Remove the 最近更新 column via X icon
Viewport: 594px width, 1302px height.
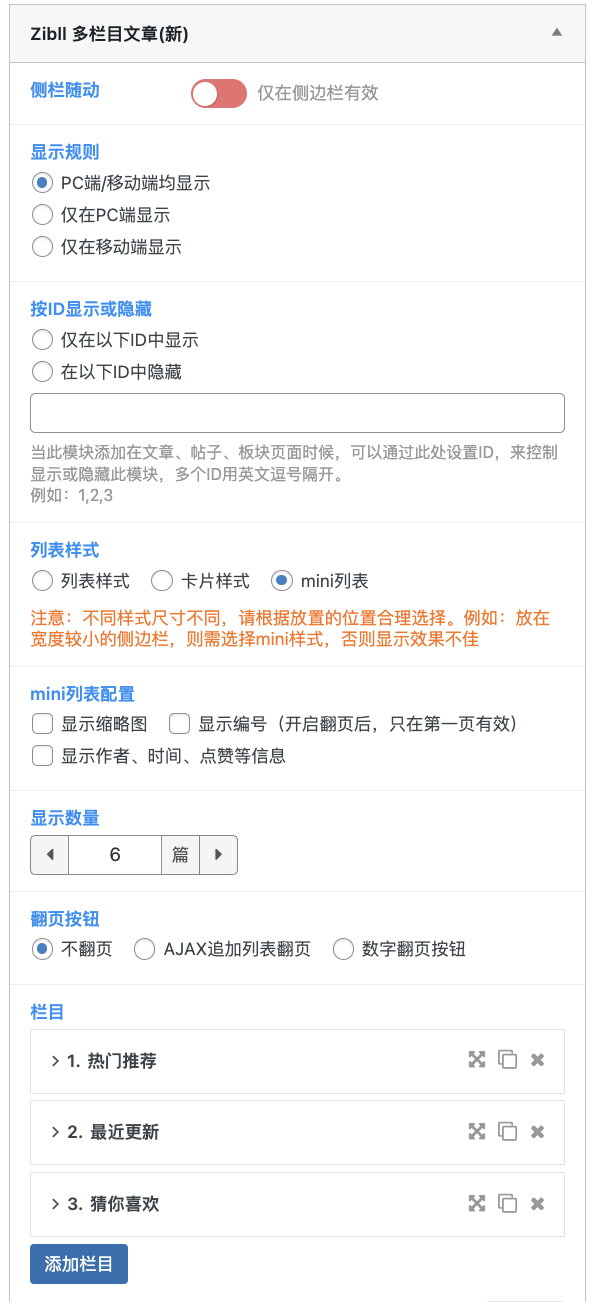pyautogui.click(x=537, y=1131)
